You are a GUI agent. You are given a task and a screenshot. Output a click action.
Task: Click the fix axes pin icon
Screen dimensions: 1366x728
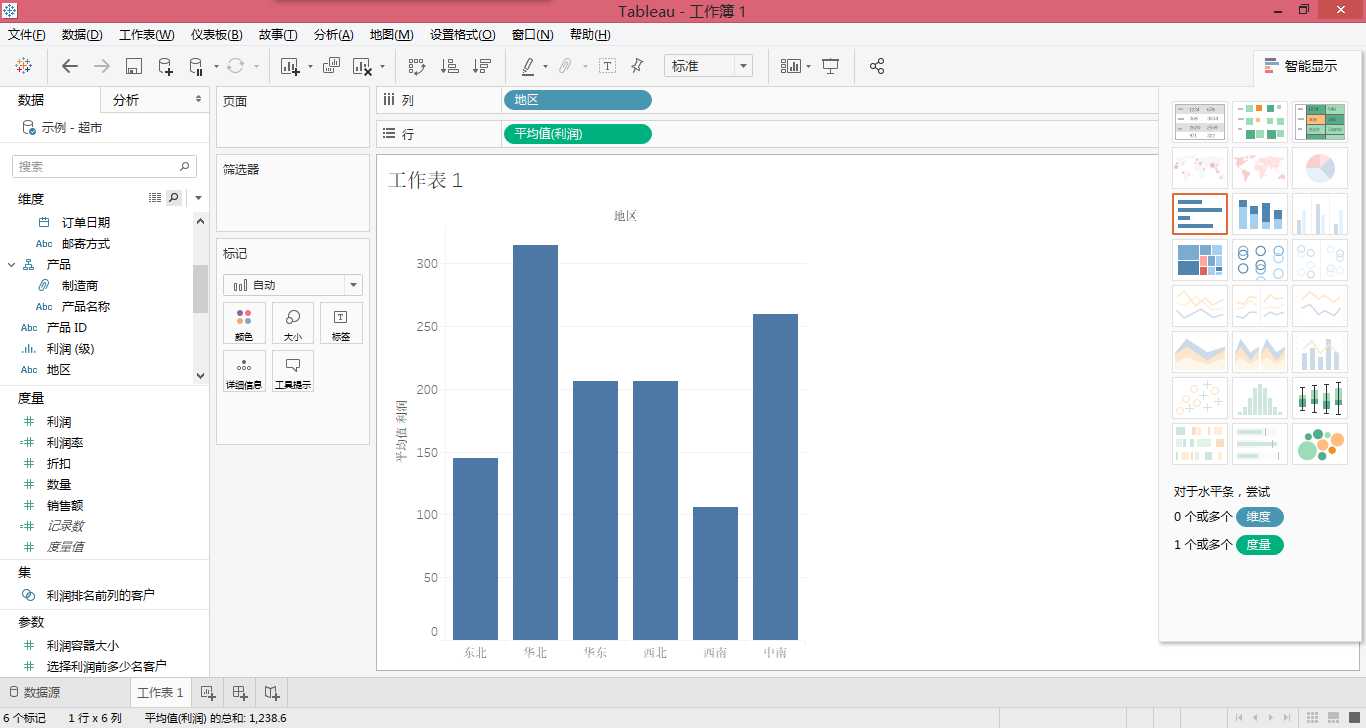tap(637, 66)
